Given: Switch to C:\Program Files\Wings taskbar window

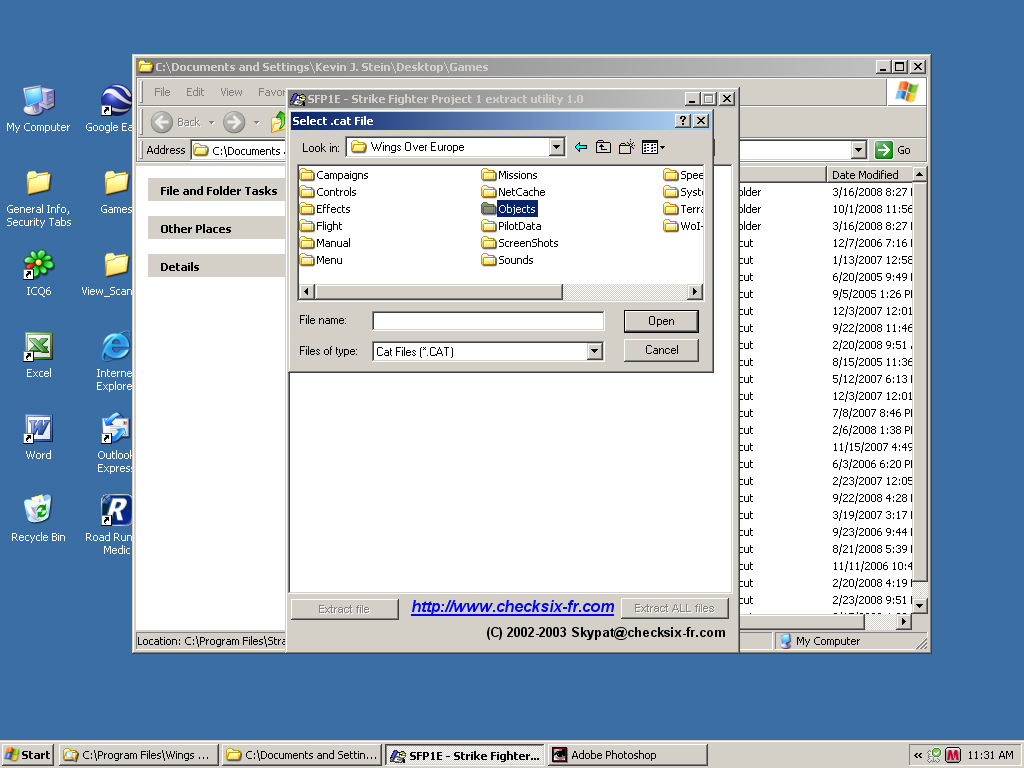Looking at the screenshot, I should coord(138,755).
